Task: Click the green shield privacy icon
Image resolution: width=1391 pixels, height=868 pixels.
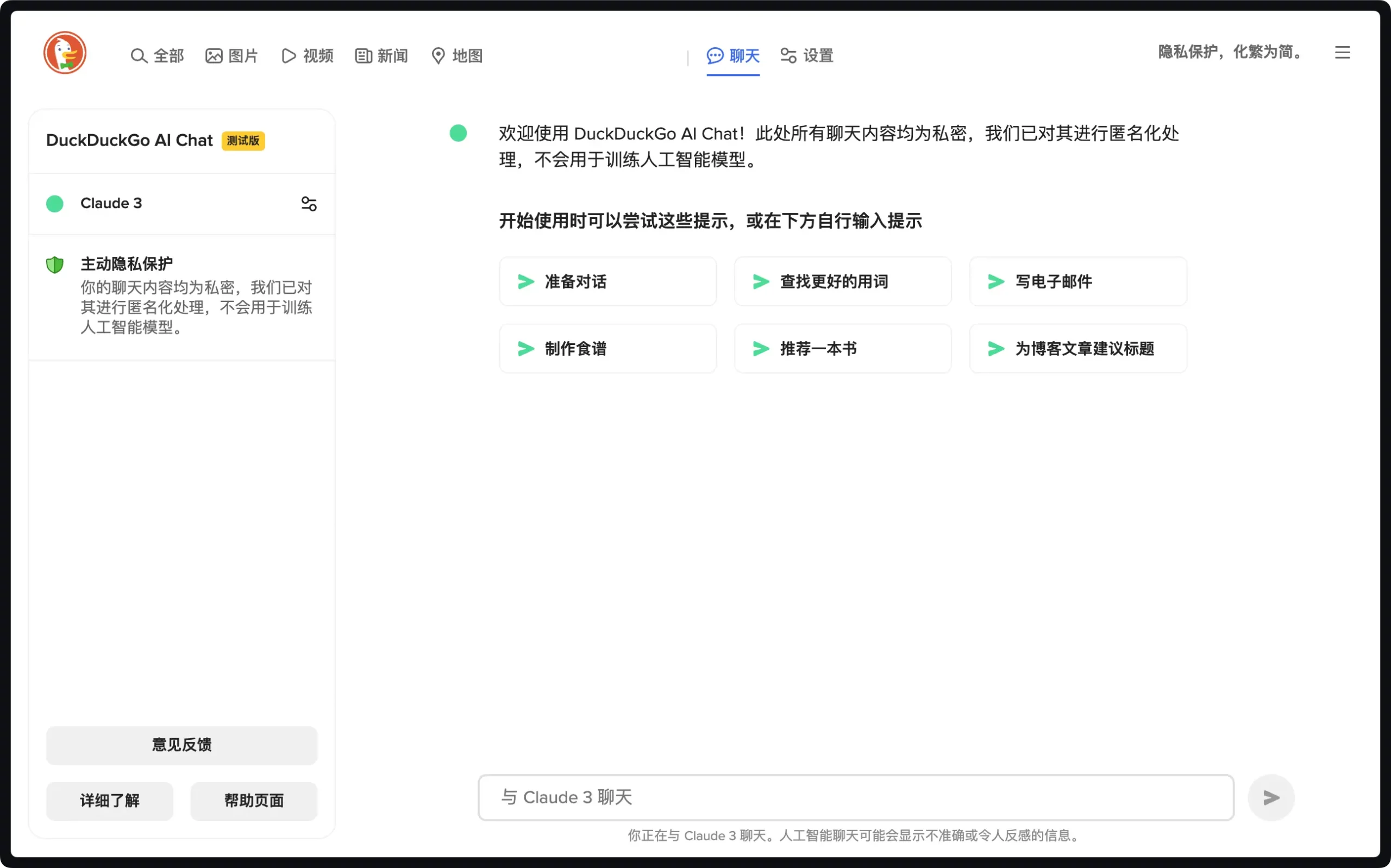Action: click(x=54, y=265)
